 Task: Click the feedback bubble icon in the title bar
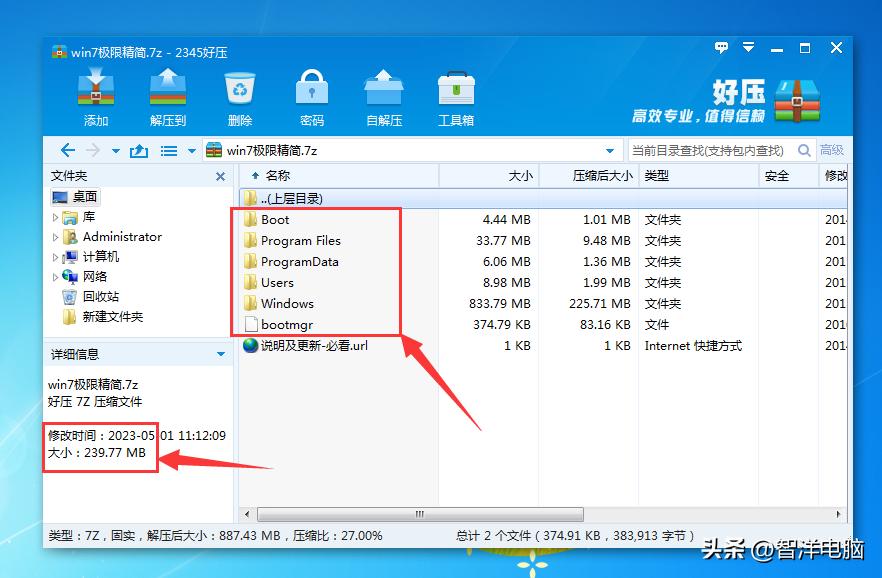click(721, 47)
